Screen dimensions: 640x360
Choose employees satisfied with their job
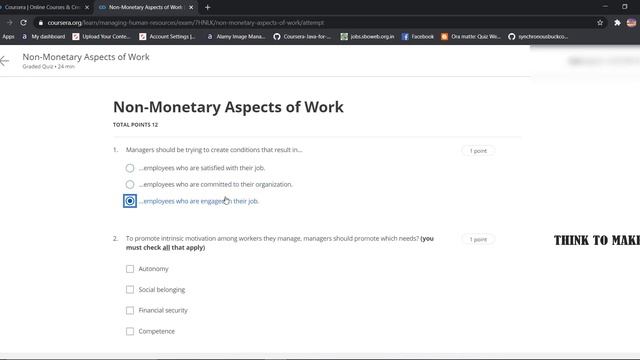pos(130,168)
